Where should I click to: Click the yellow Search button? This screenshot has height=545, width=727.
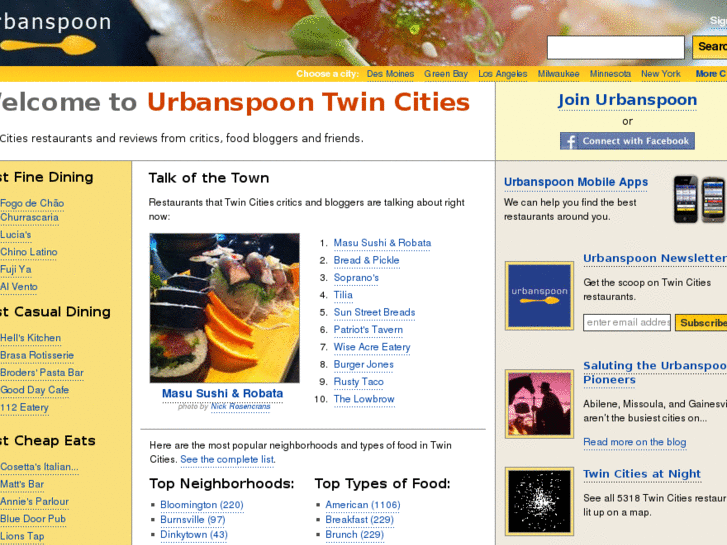[709, 47]
